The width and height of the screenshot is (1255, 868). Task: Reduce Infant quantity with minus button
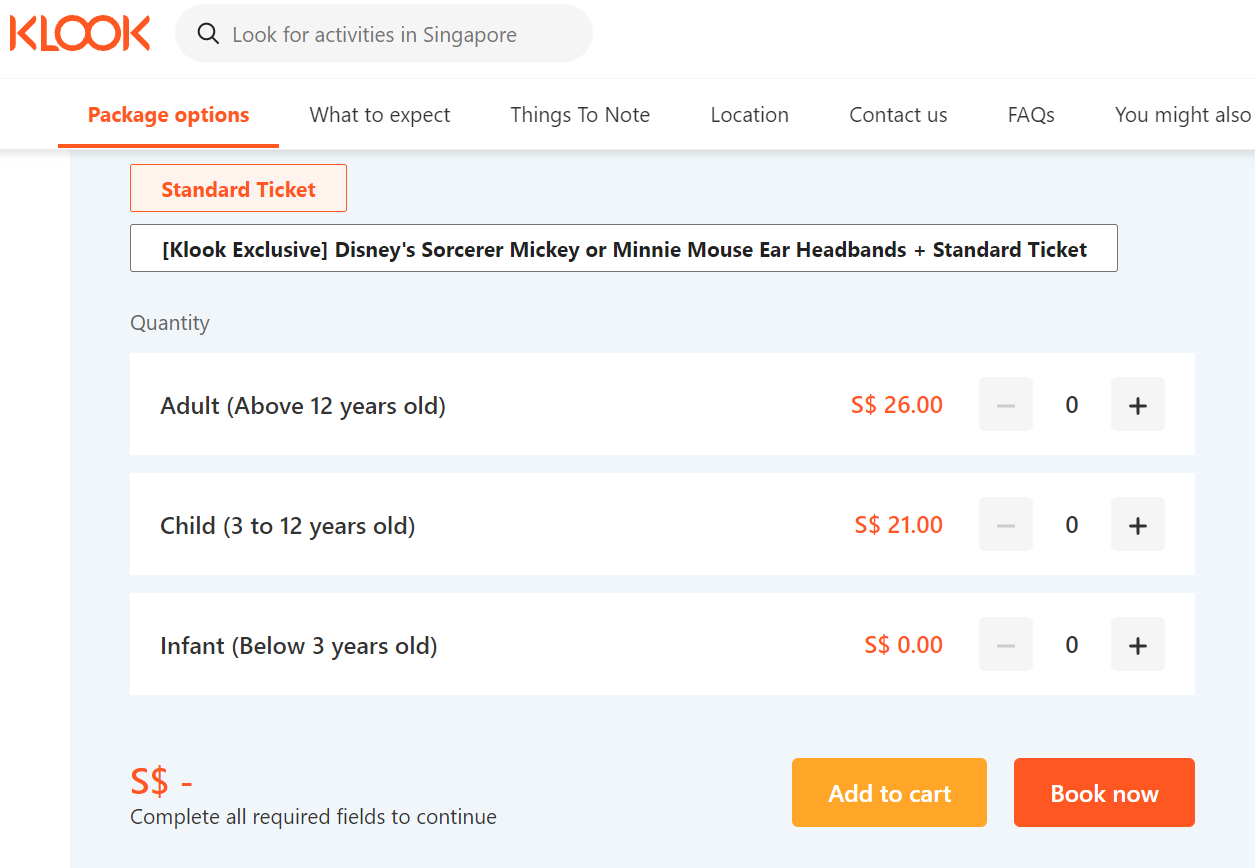[1005, 645]
